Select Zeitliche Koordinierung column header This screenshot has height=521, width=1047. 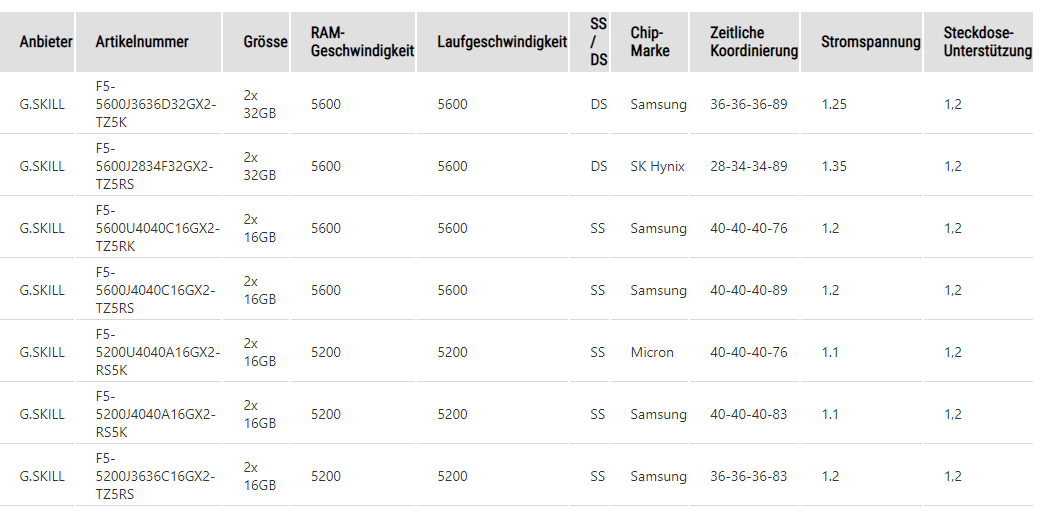[x=754, y=42]
